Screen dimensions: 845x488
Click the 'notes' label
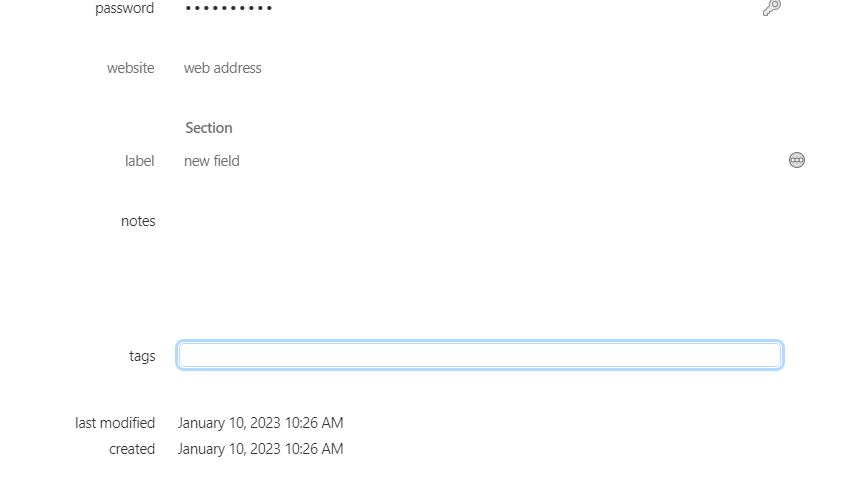(x=138, y=221)
